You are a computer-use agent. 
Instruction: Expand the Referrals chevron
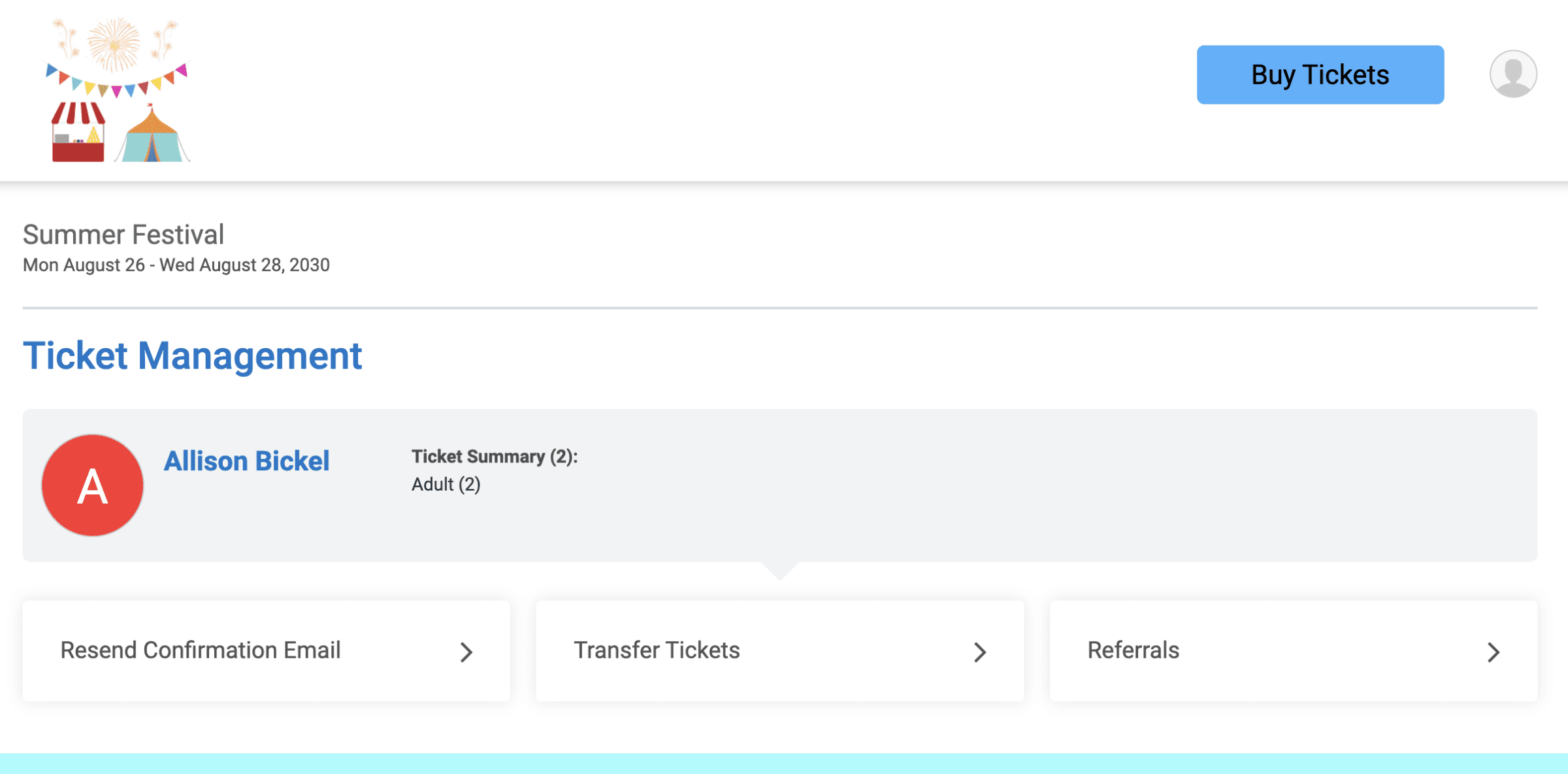(x=1494, y=651)
